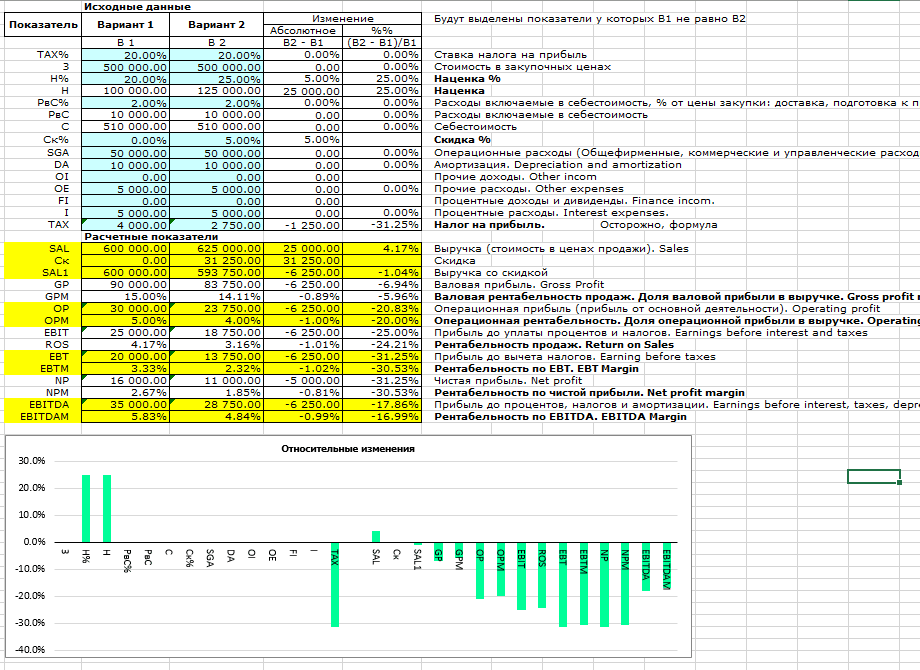This screenshot has width=920, height=670.
Task: Select OP Вариант 1 value 30 000.00
Action: pos(126,309)
